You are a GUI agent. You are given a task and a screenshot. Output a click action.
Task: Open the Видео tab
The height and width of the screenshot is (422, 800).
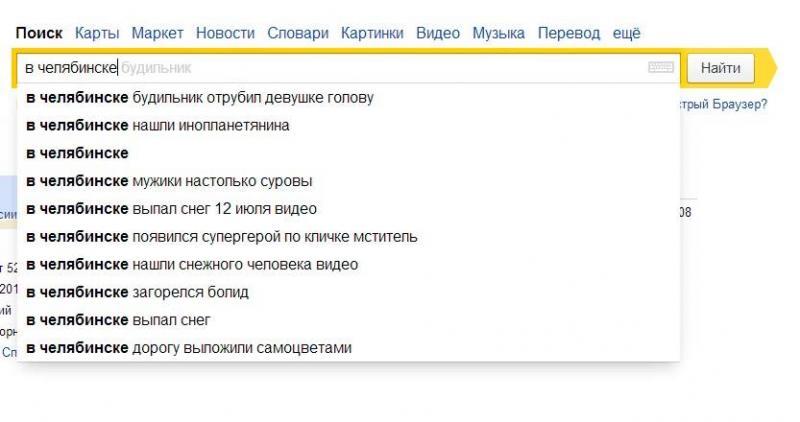(438, 33)
